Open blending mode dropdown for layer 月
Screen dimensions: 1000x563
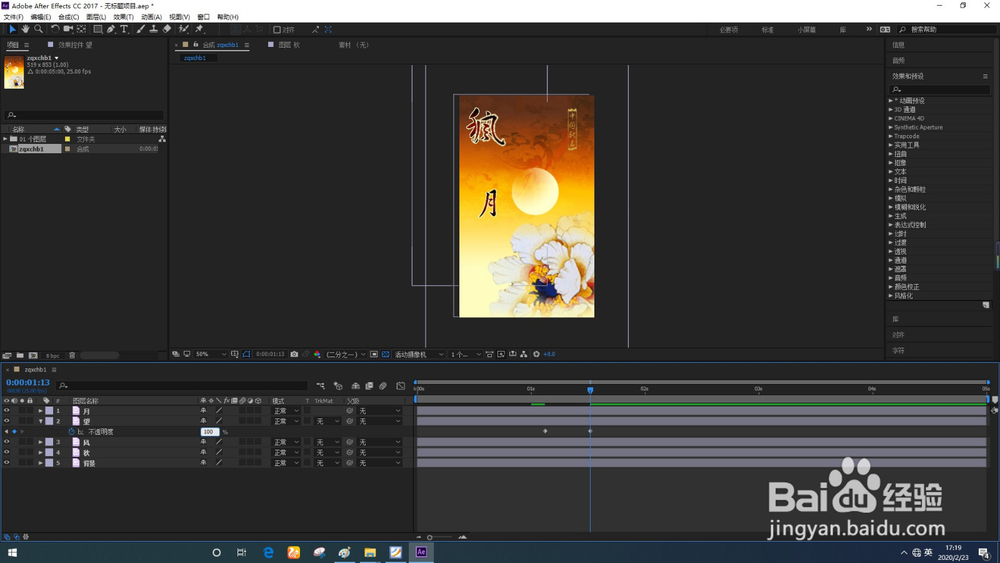click(x=286, y=411)
